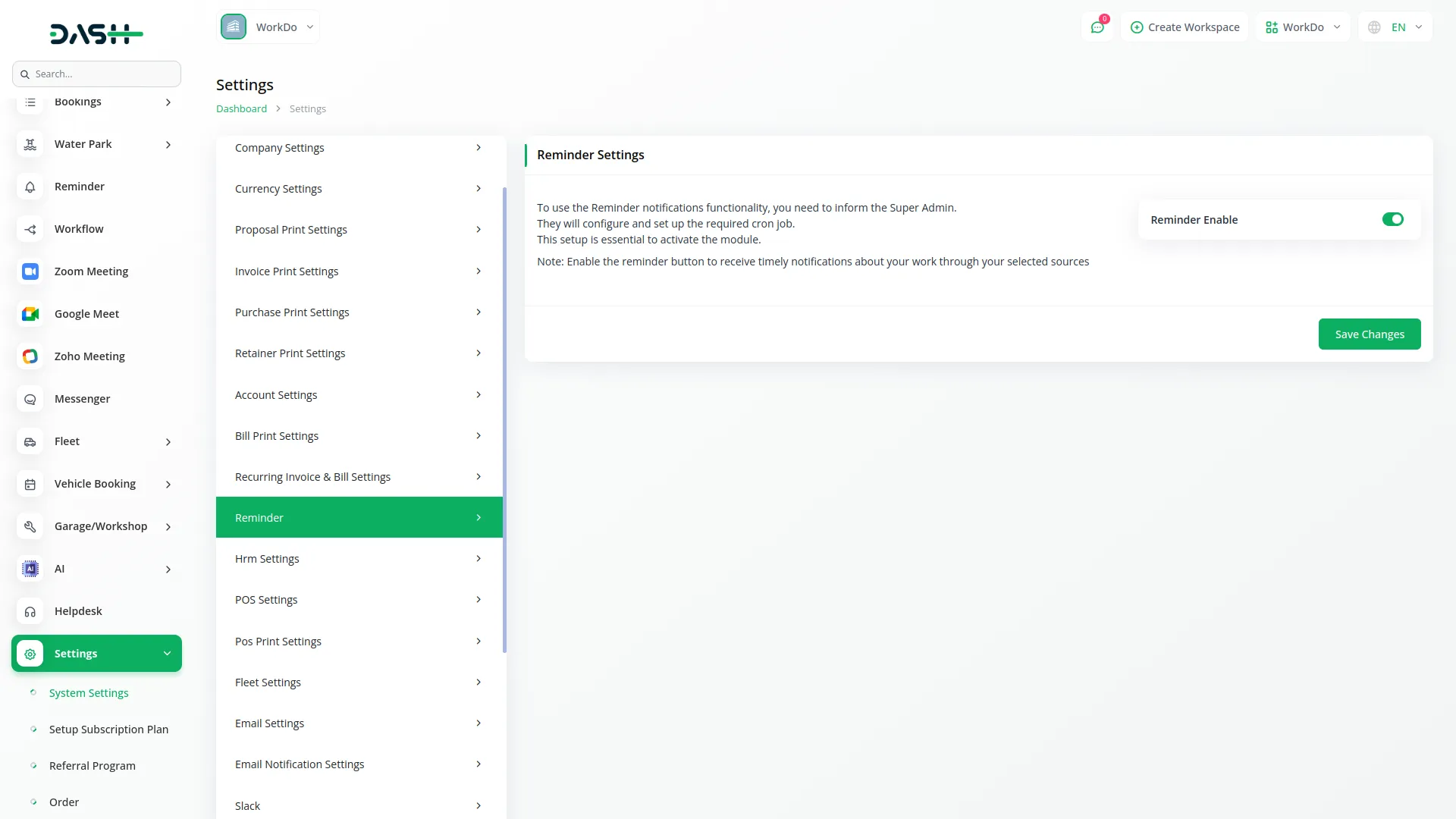Viewport: 1456px width, 819px height.
Task: Open Email Settings in the settings list
Action: click(x=359, y=723)
